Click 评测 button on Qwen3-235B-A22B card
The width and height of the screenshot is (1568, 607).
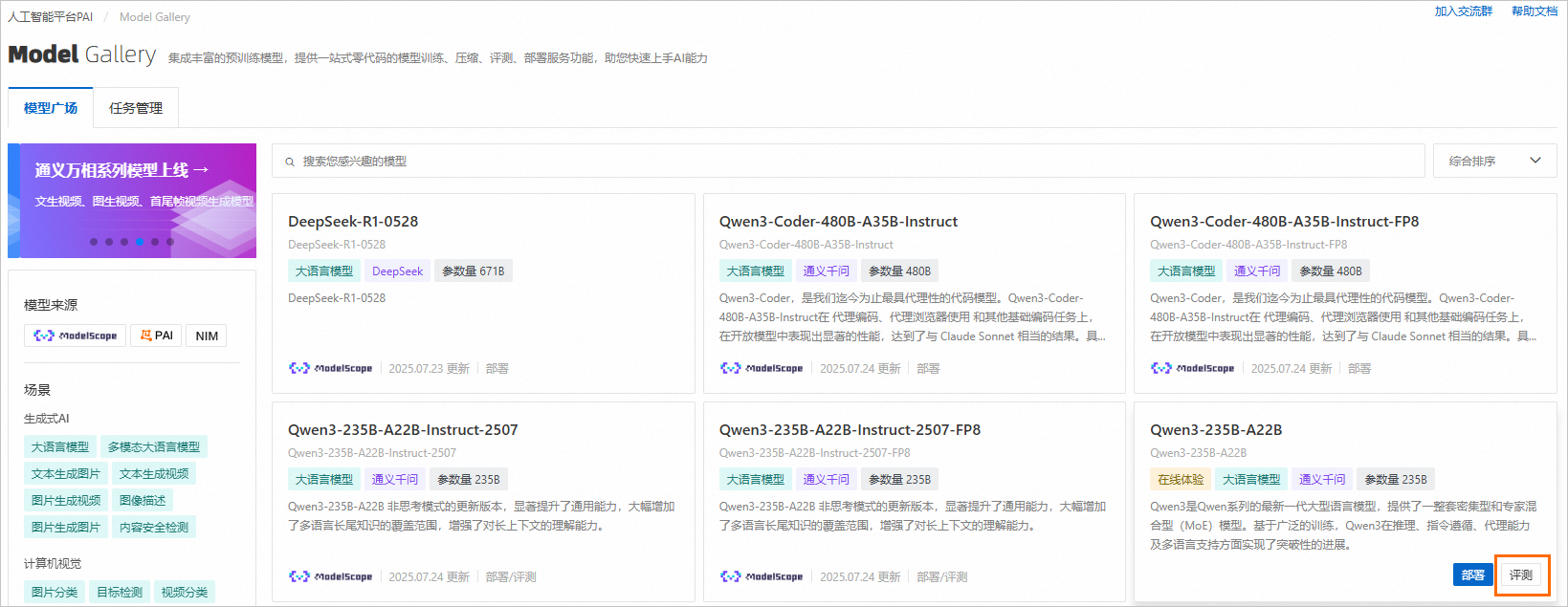click(x=1521, y=574)
